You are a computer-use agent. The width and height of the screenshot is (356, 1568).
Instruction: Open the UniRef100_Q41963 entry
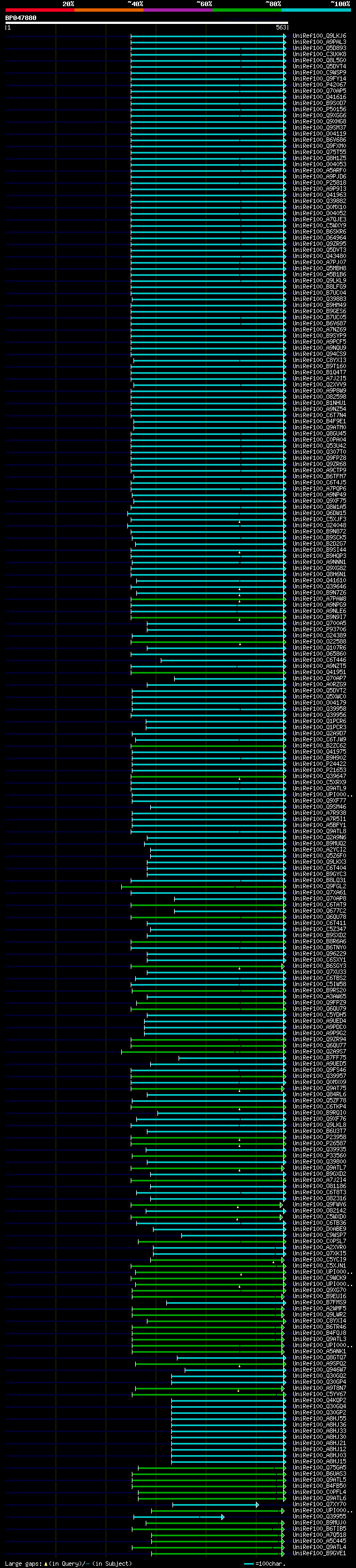click(x=319, y=195)
